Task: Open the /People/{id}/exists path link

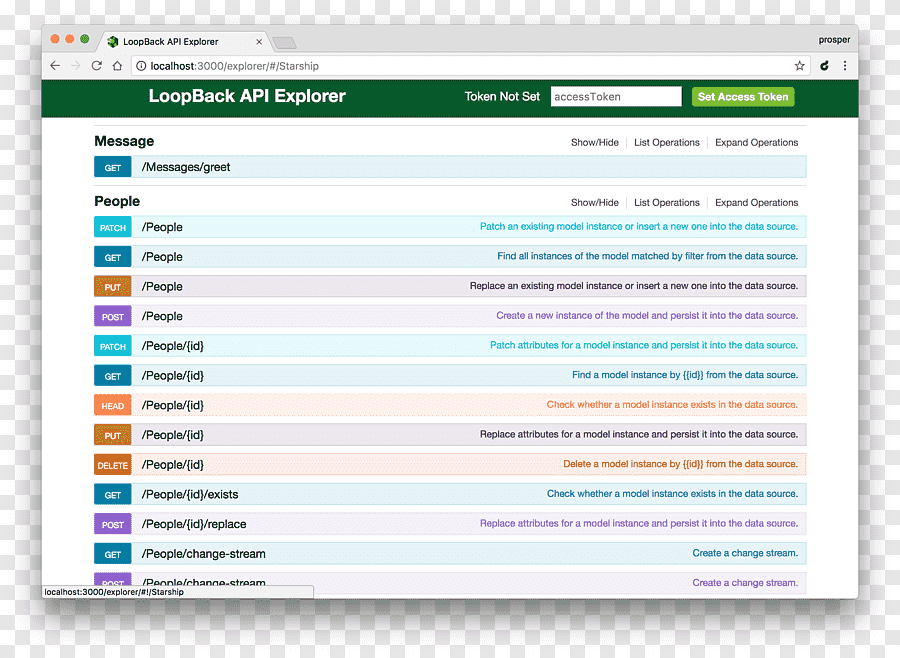Action: point(190,494)
